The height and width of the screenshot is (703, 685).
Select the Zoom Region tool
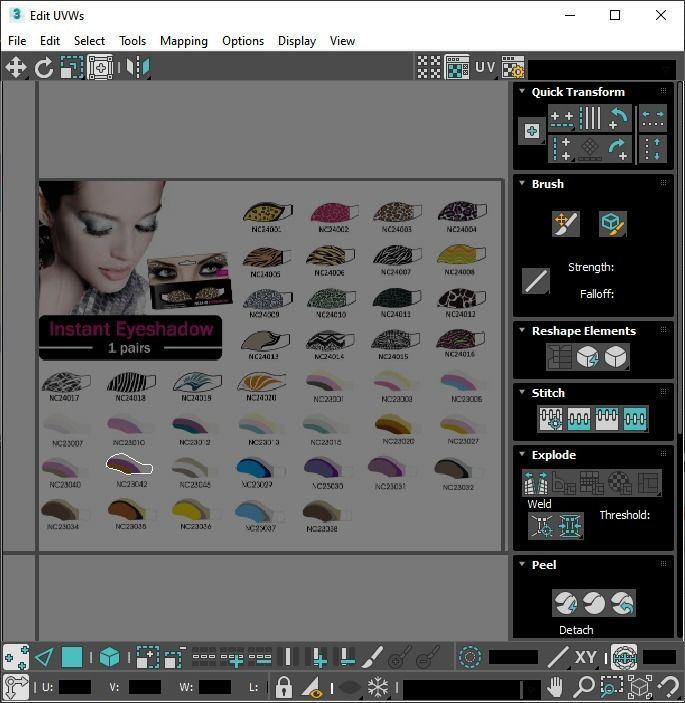pyautogui.click(x=612, y=686)
